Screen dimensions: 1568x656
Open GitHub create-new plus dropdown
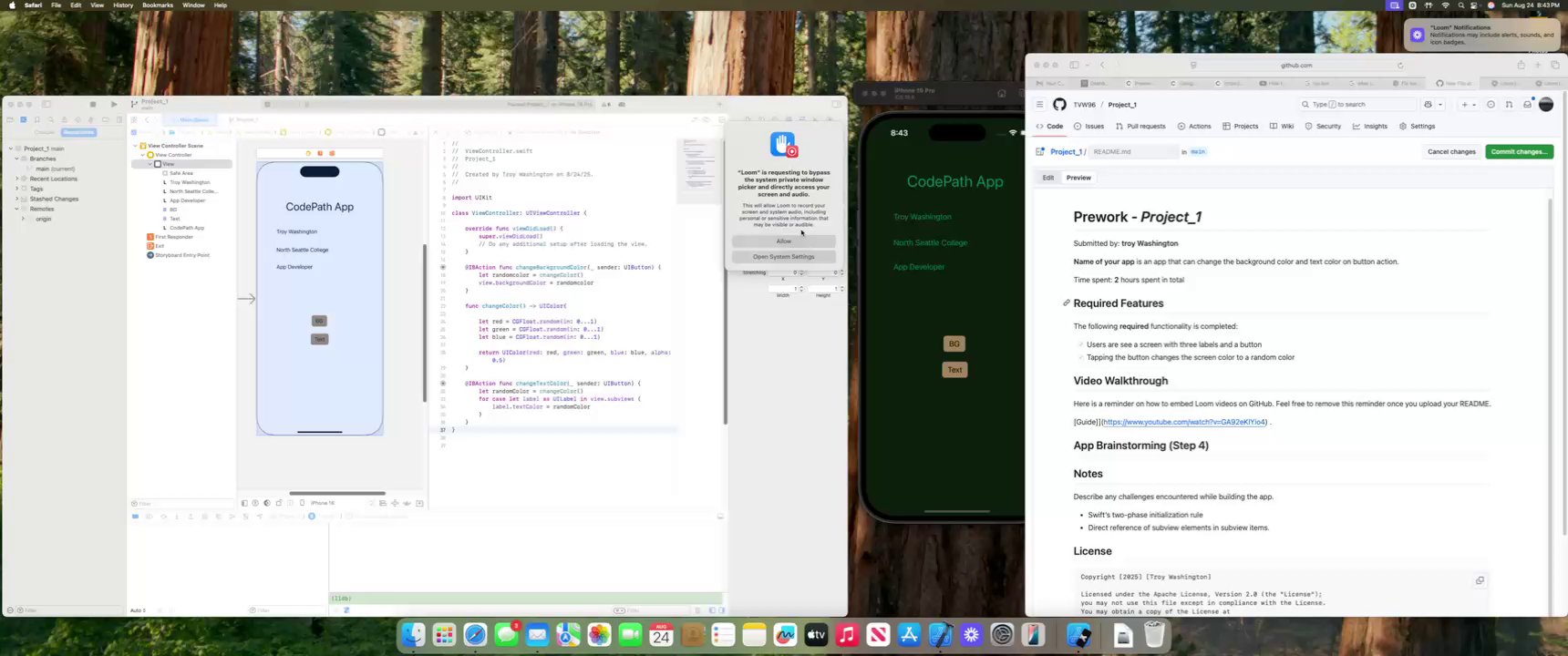[x=1468, y=105]
